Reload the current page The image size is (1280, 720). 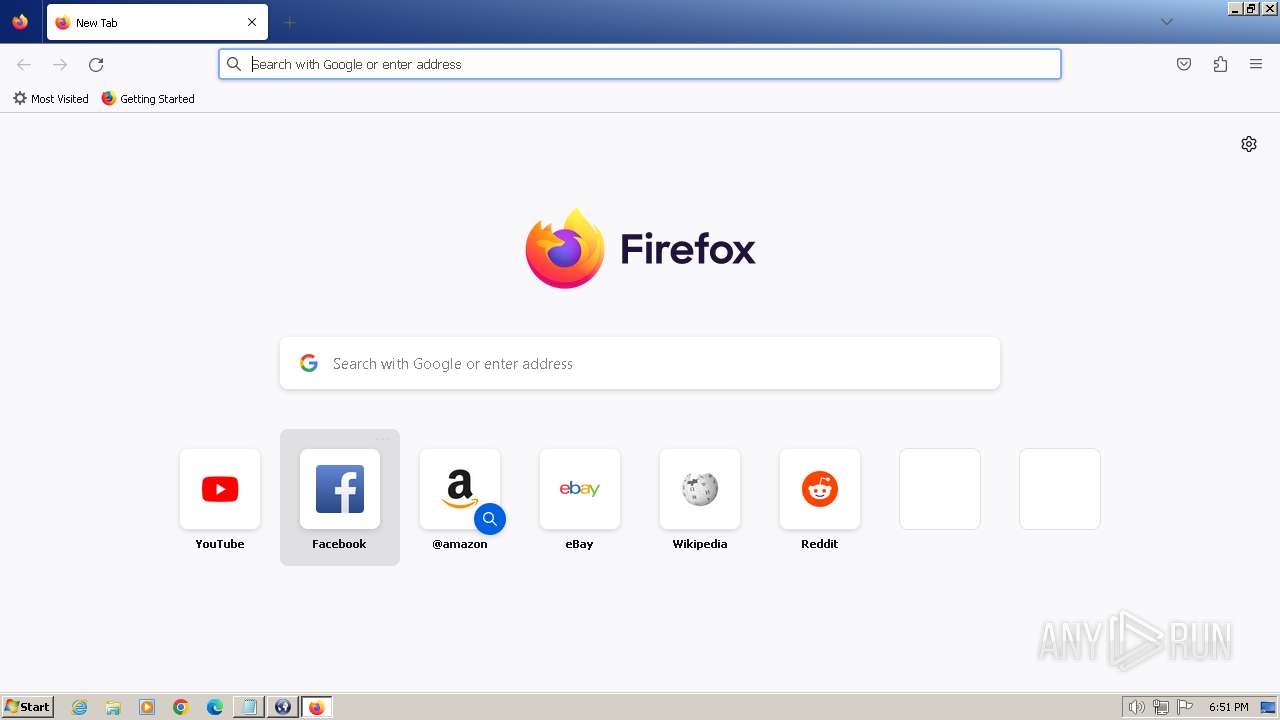[96, 64]
